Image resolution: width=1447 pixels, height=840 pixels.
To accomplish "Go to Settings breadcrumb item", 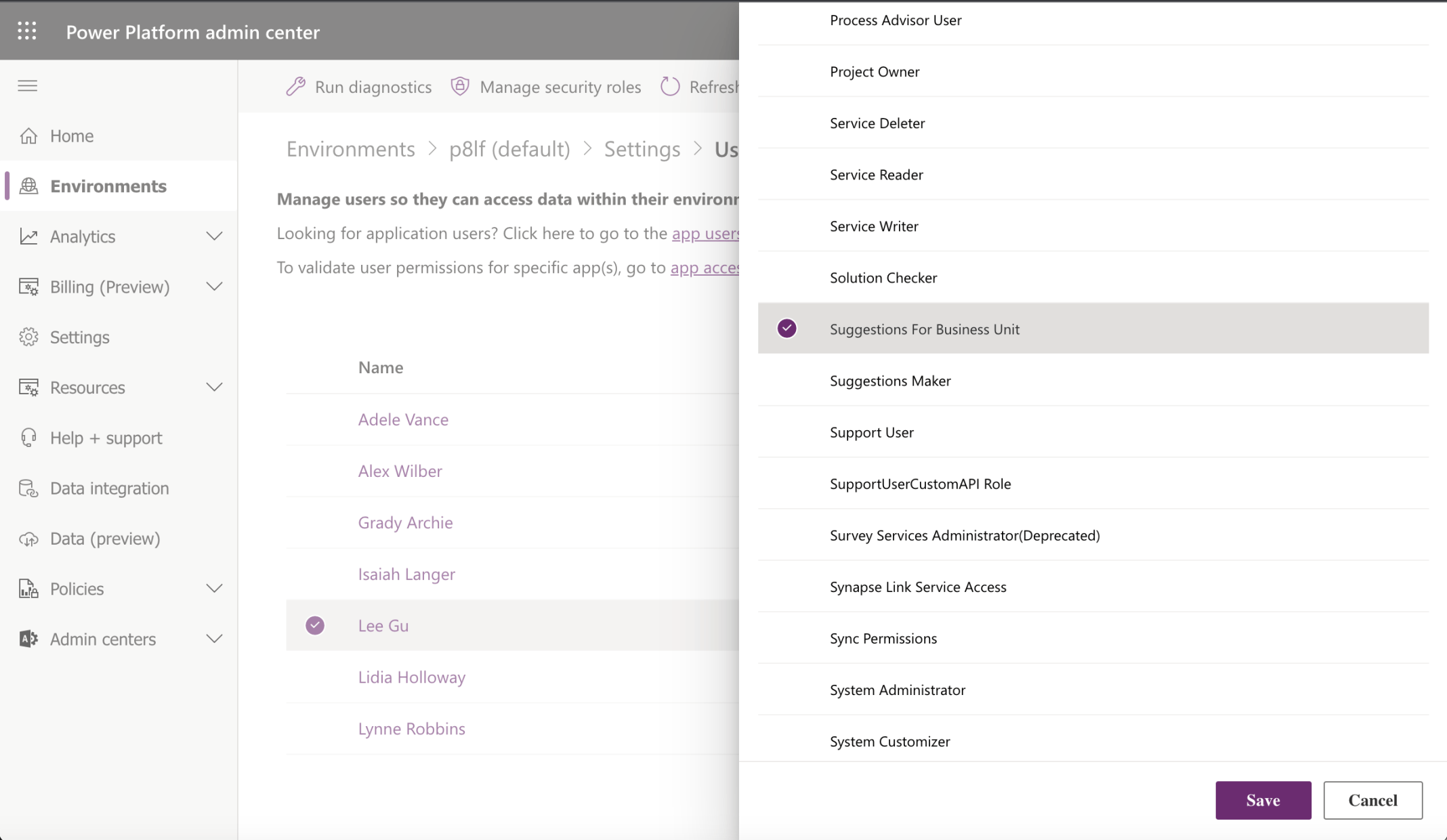I will pyautogui.click(x=642, y=149).
